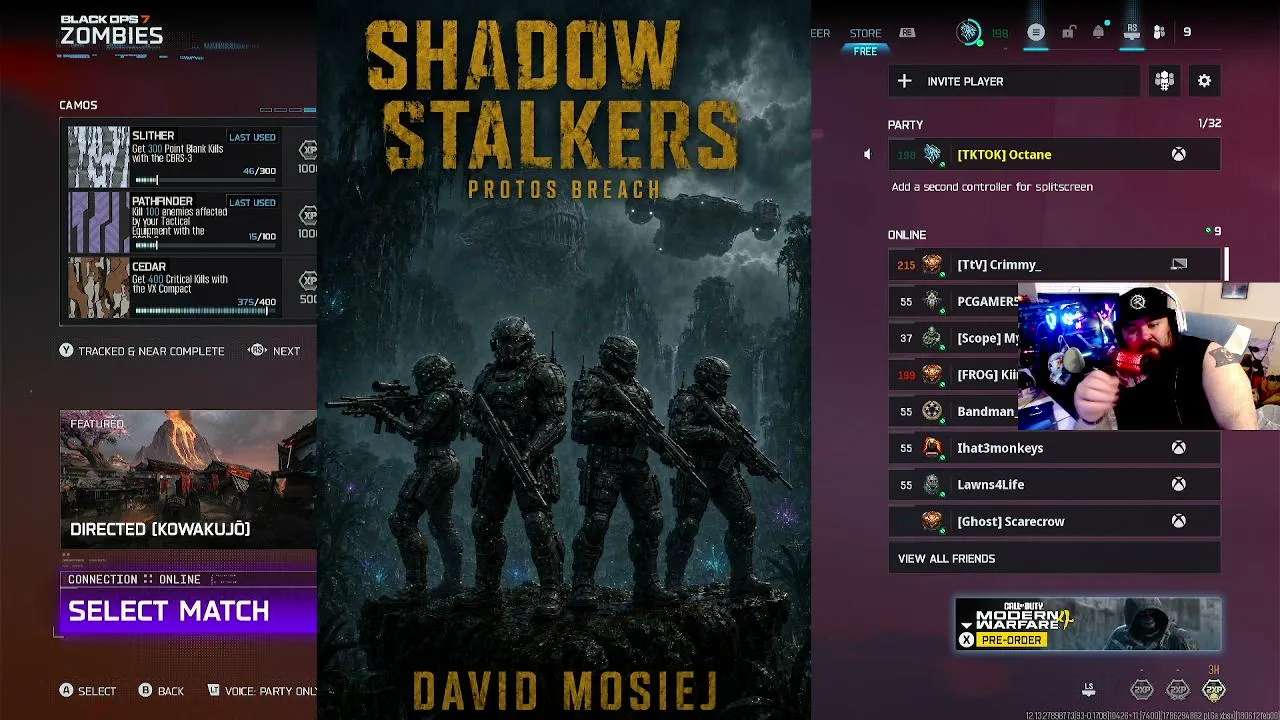The image size is (1280, 720).
Task: Open the Store tab
Action: click(x=865, y=33)
